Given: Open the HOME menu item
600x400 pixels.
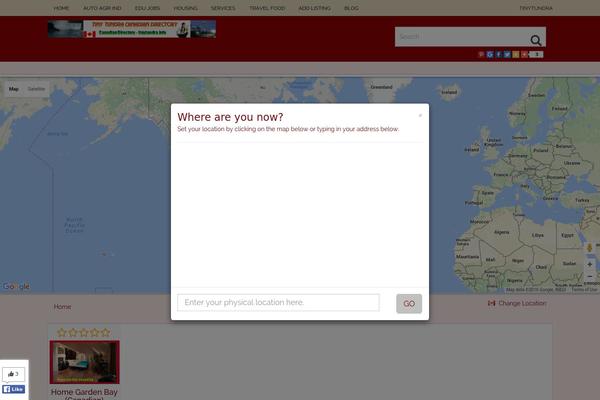Looking at the screenshot, I should coord(61,8).
